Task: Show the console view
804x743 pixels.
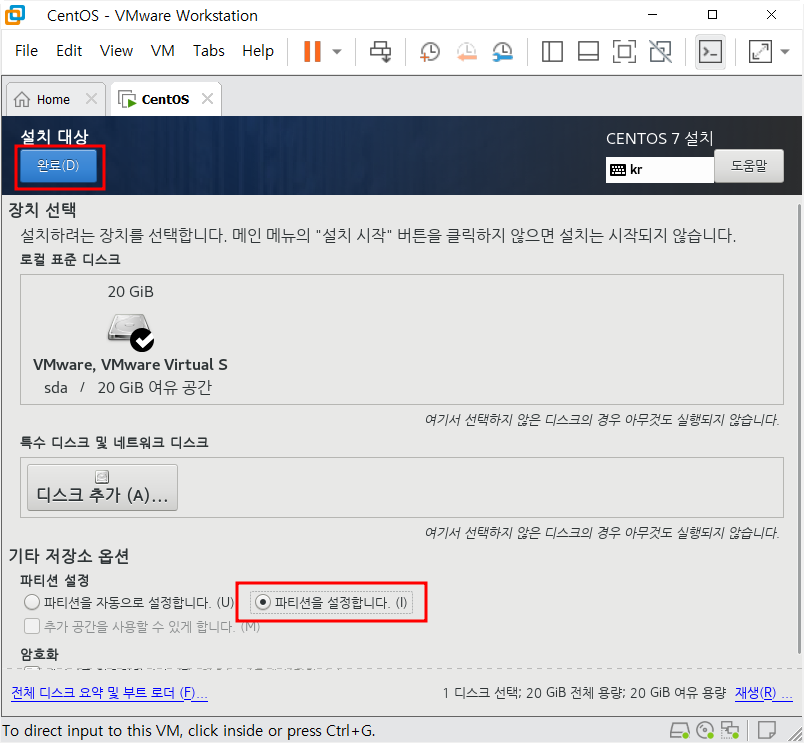Action: [x=710, y=51]
